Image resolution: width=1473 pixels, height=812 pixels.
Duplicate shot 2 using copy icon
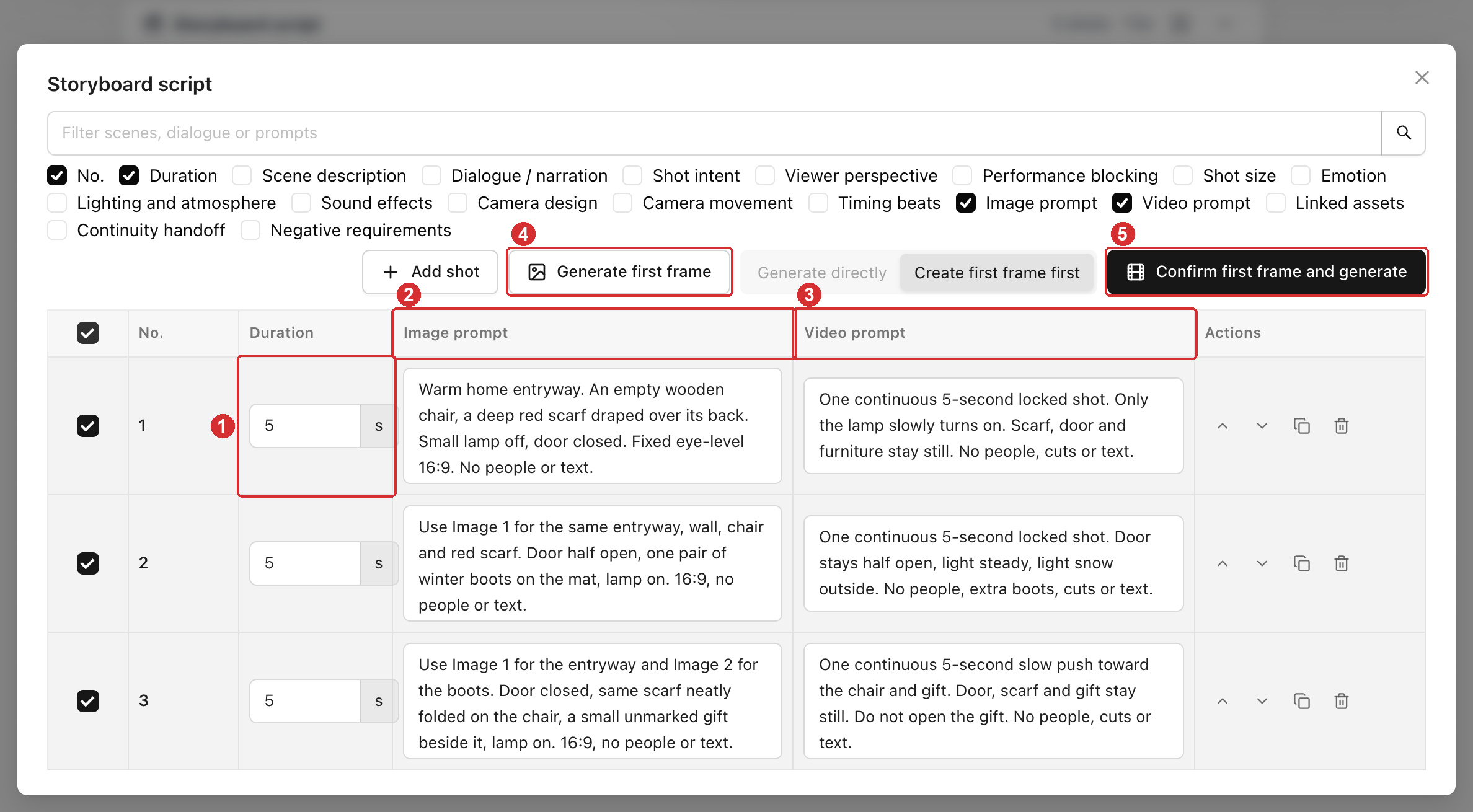pos(1302,563)
